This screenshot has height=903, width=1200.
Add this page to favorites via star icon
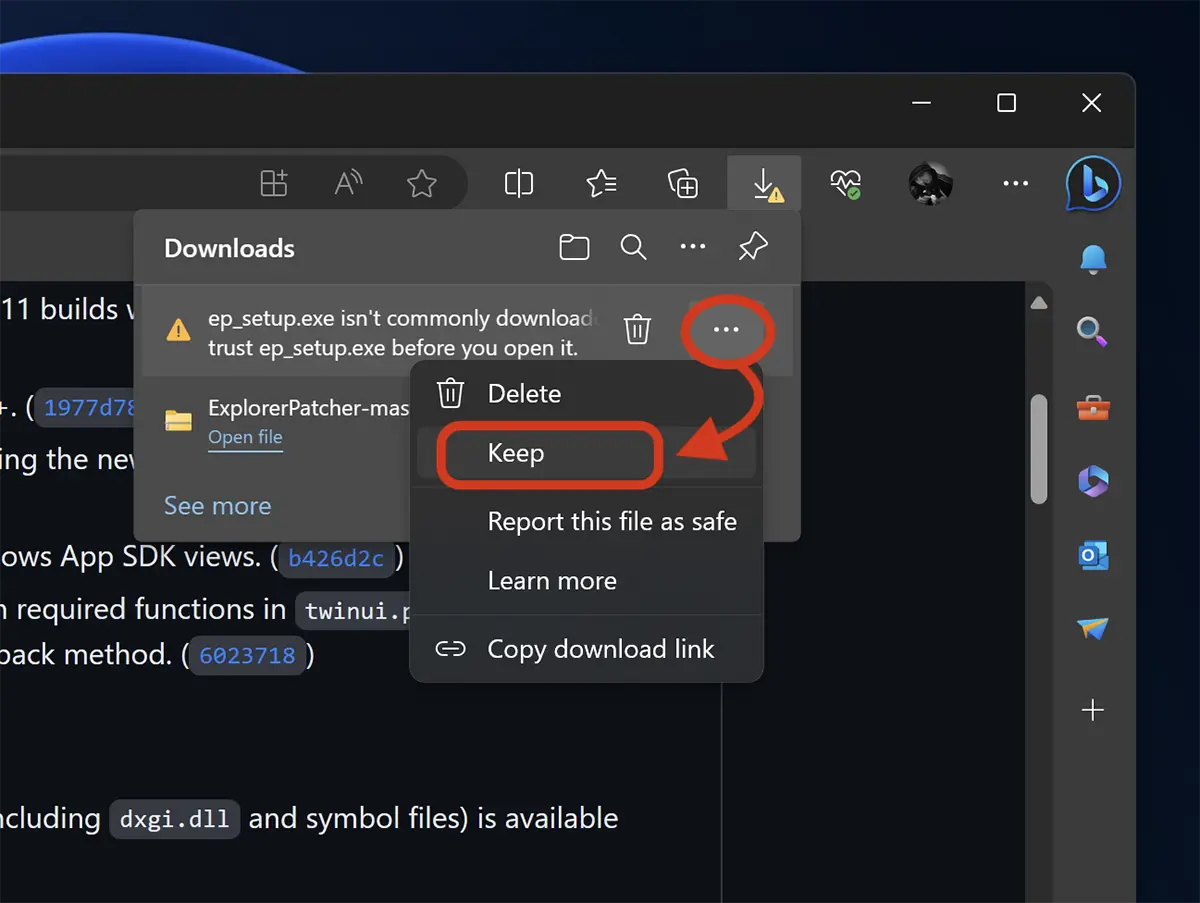coord(421,183)
